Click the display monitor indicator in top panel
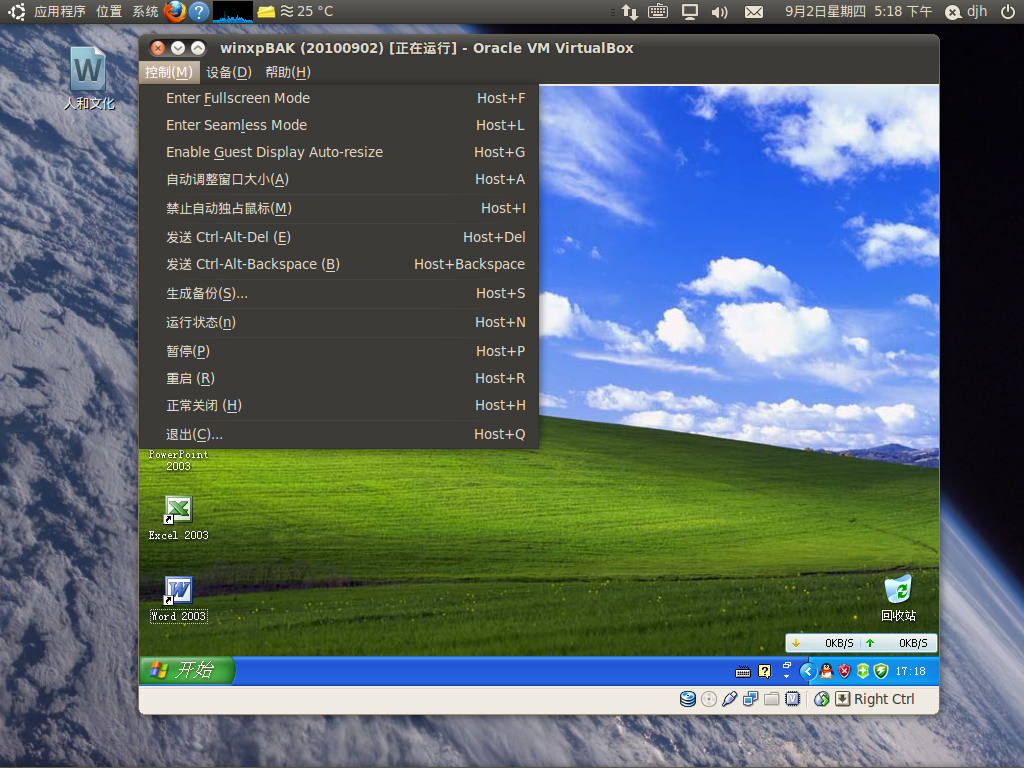The width and height of the screenshot is (1024, 768). point(690,12)
